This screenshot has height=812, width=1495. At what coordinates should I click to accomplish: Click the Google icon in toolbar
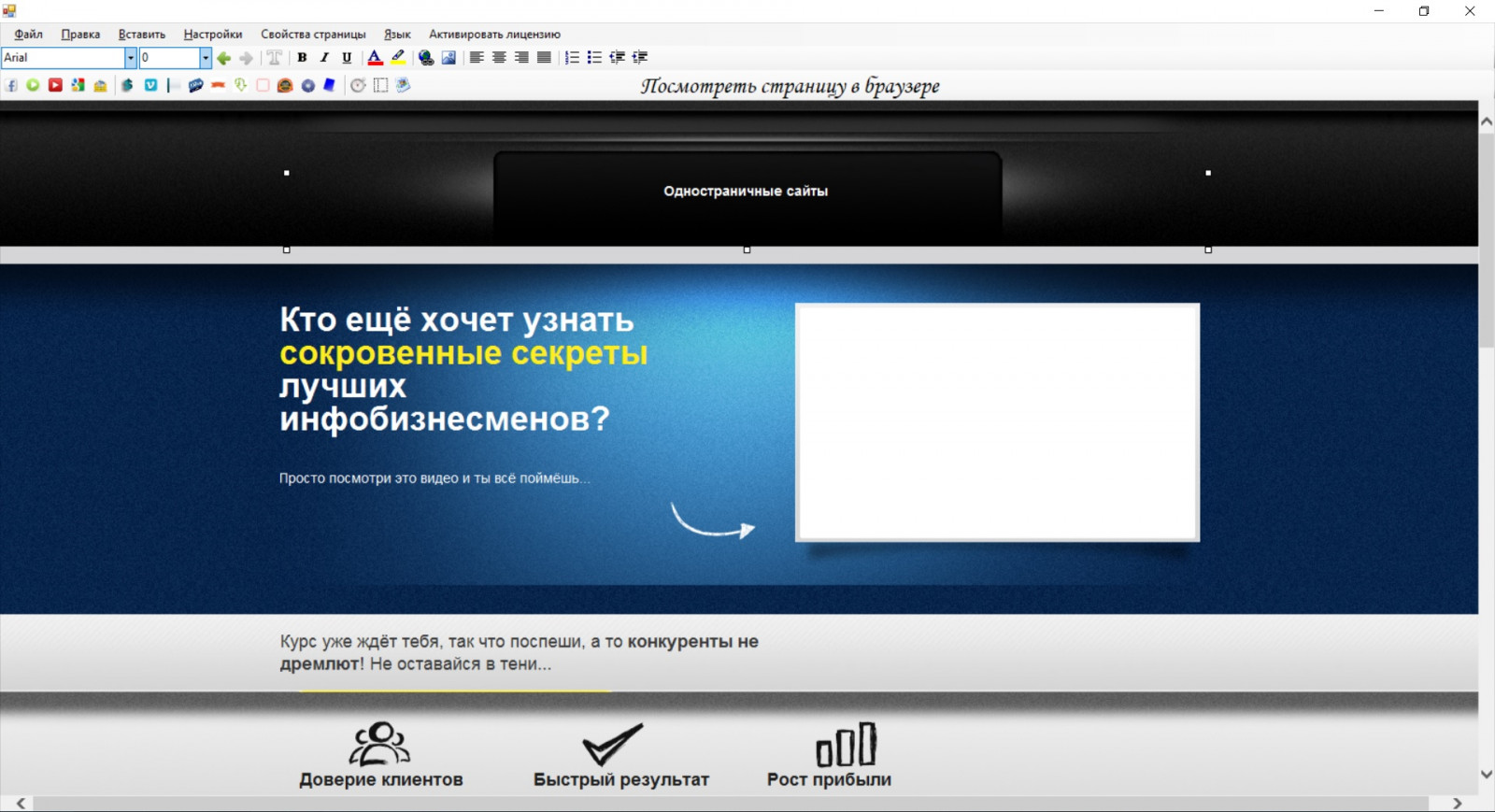point(78,85)
